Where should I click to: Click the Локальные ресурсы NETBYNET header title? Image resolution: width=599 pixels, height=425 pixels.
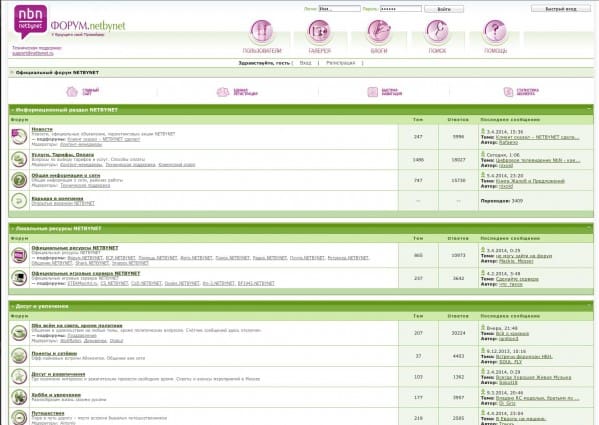[x=59, y=229]
